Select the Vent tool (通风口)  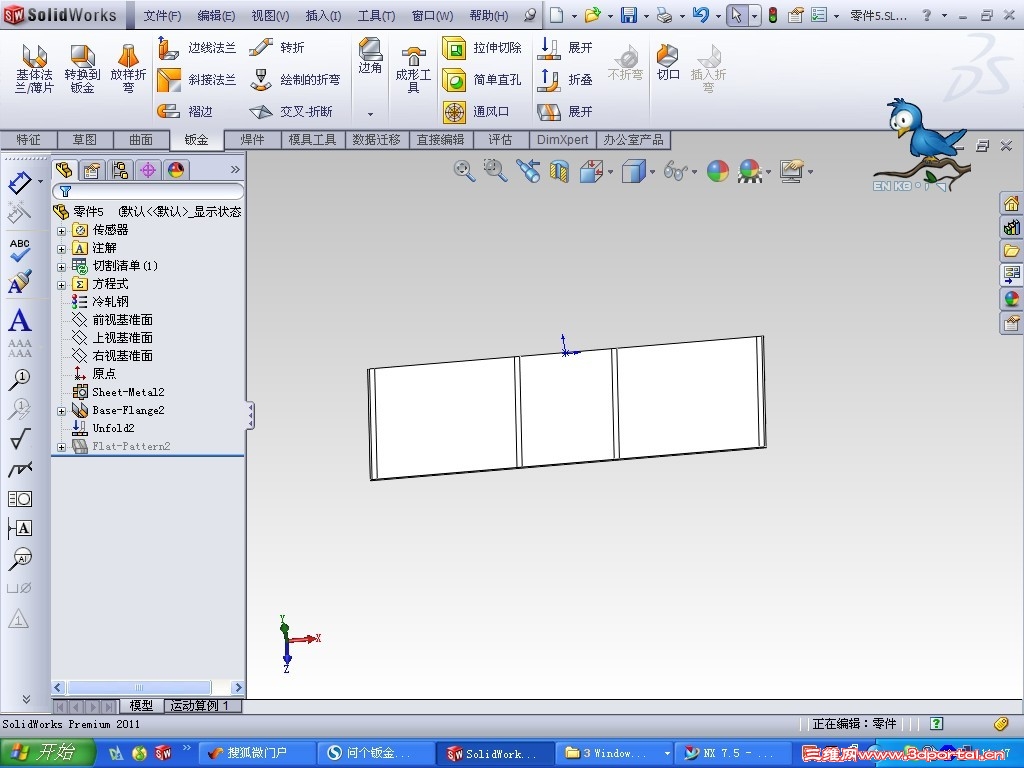[476, 112]
